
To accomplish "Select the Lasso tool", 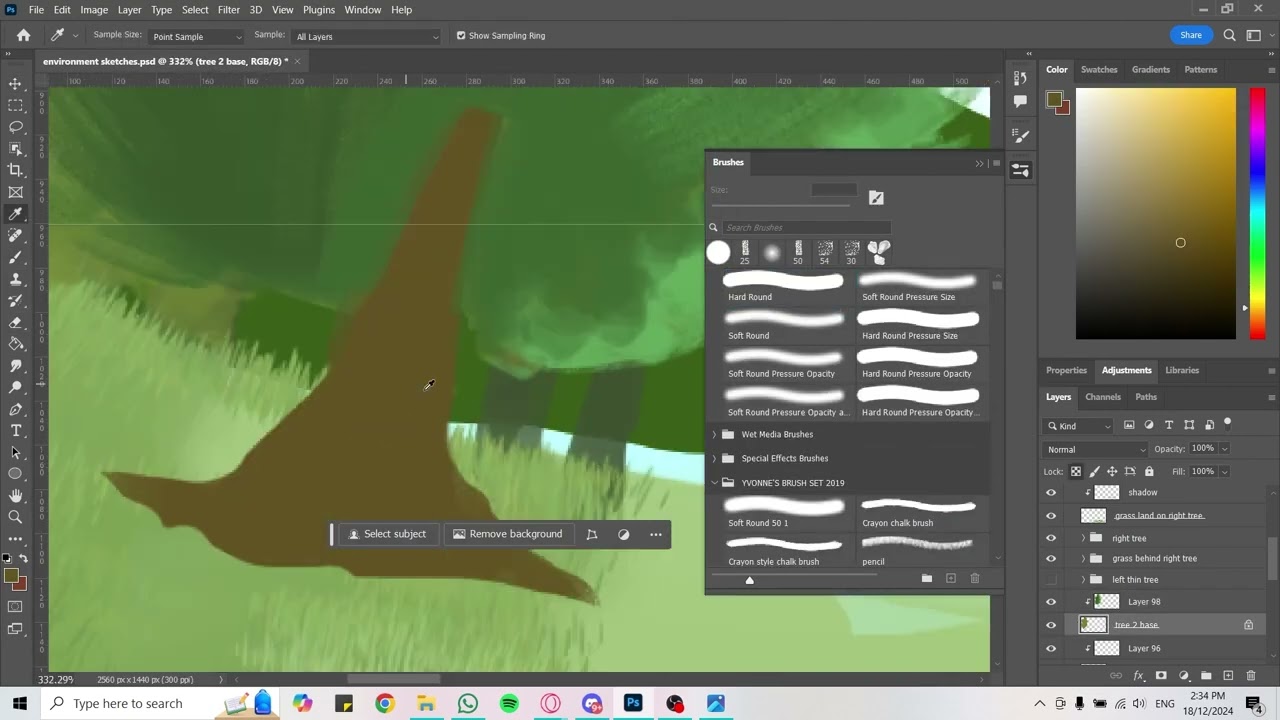I will [16, 127].
